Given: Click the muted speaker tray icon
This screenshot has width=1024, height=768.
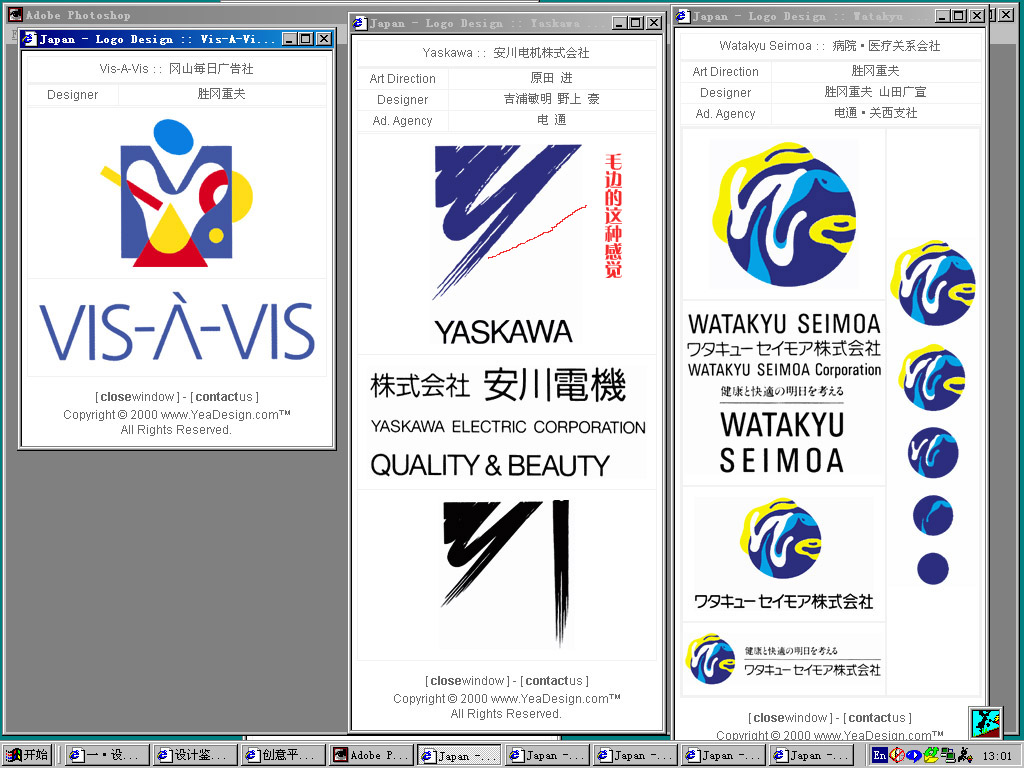Looking at the screenshot, I should point(897,755).
